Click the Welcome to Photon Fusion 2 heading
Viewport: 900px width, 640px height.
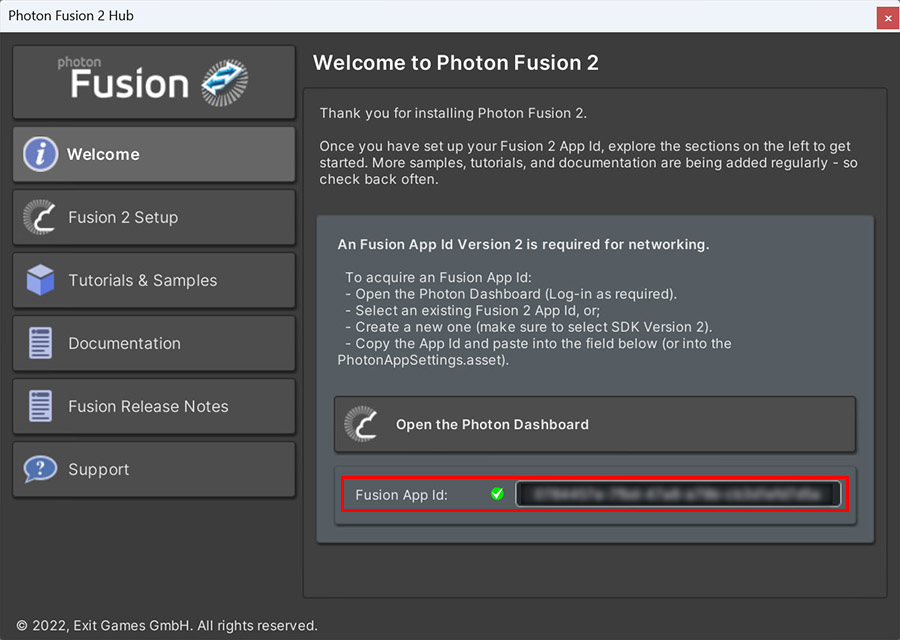pos(455,63)
